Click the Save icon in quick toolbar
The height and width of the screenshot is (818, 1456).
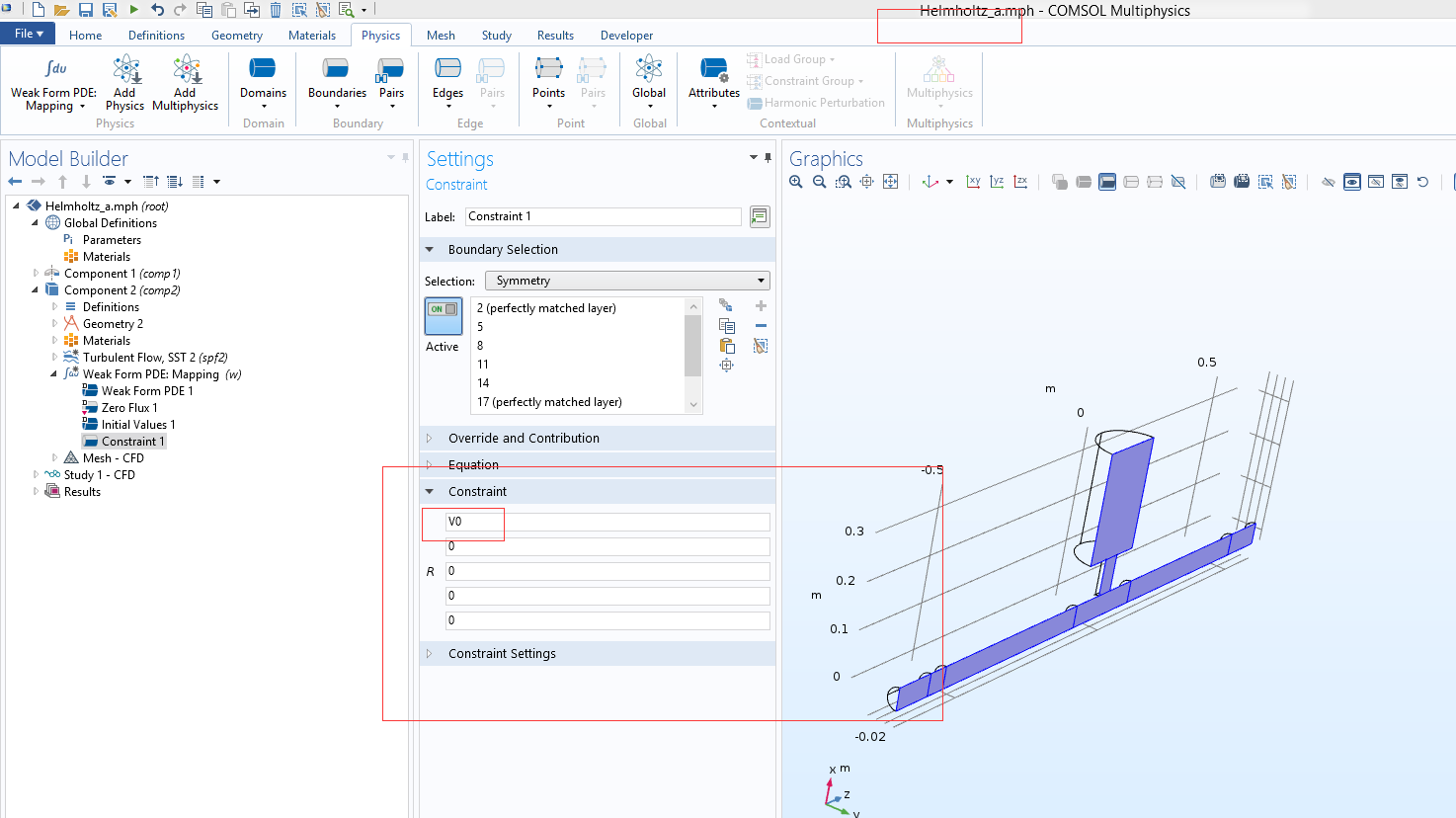coord(85,10)
